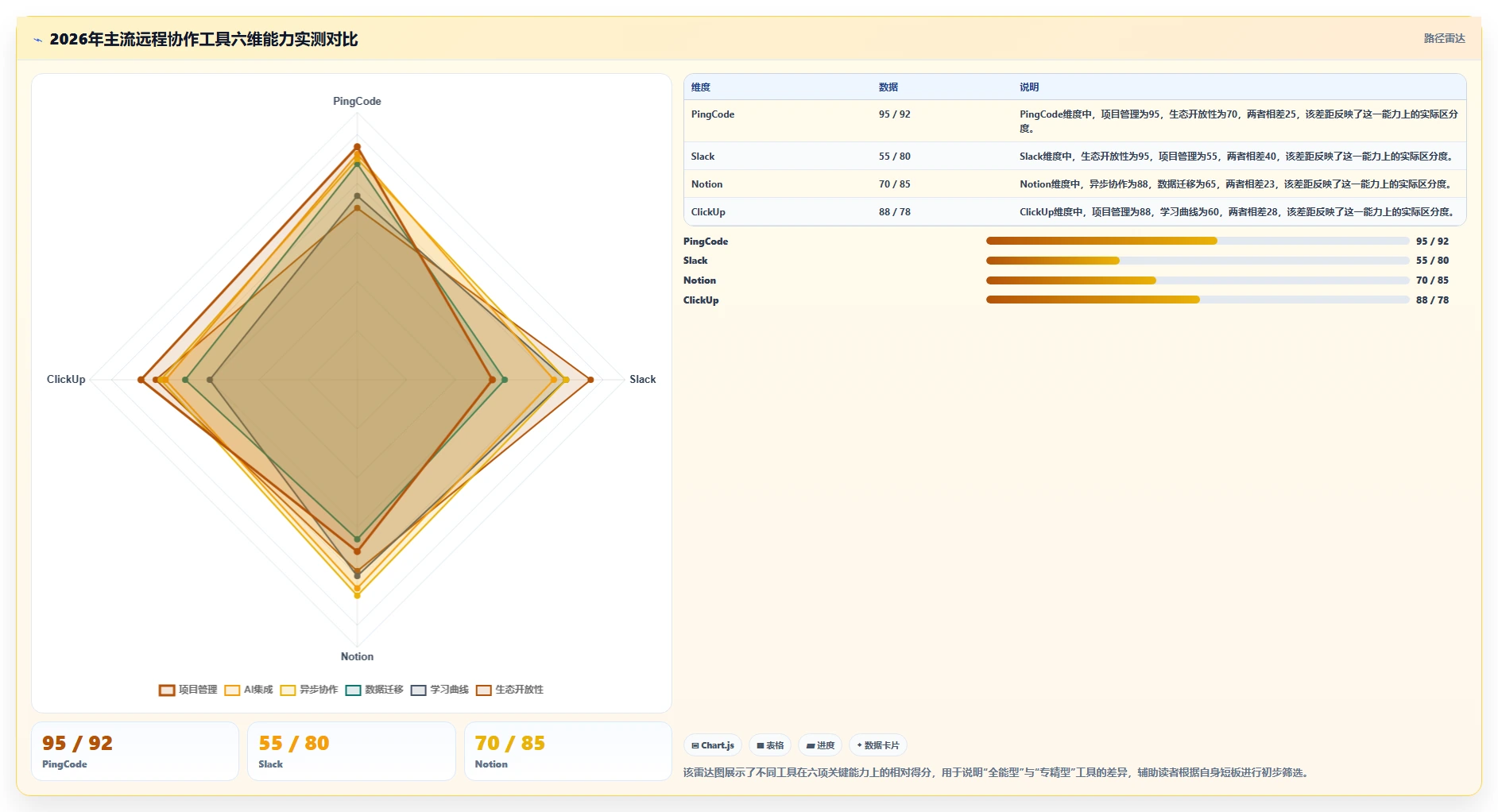This screenshot has height=812, width=1498.
Task: Click the ClickUp progress bar
Action: (1198, 300)
